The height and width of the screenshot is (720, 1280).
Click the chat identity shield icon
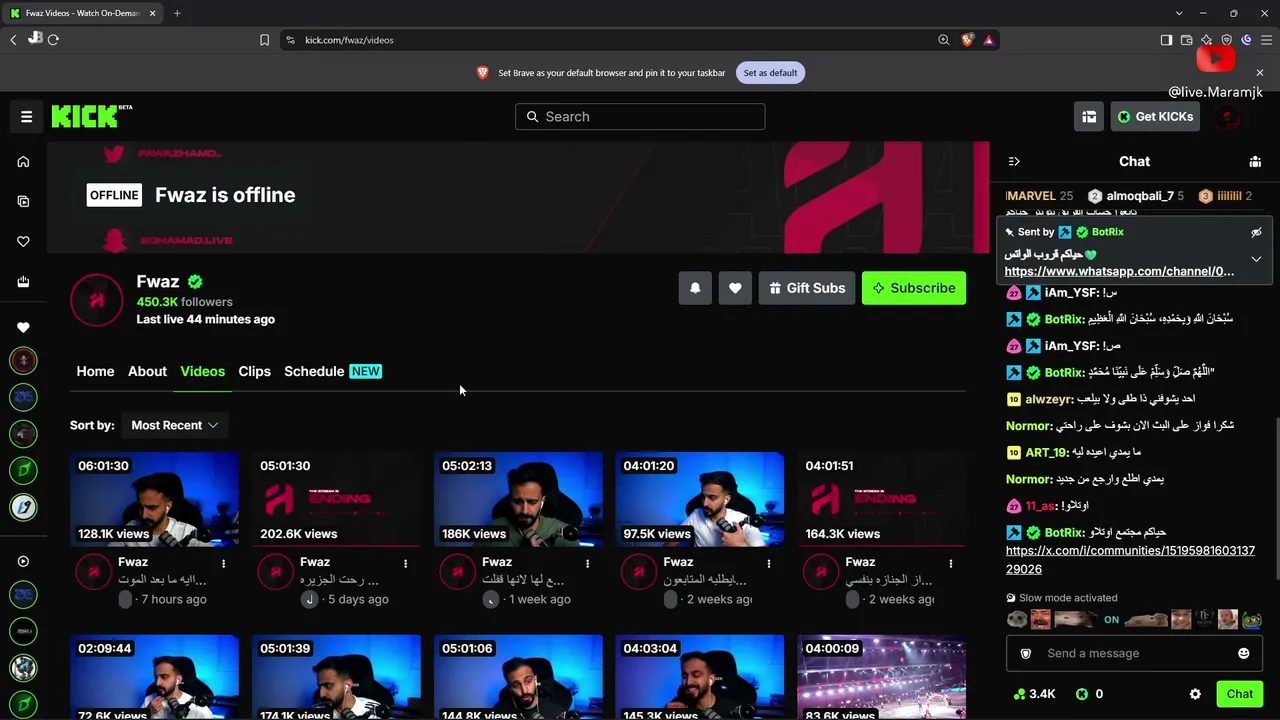[1025, 653]
